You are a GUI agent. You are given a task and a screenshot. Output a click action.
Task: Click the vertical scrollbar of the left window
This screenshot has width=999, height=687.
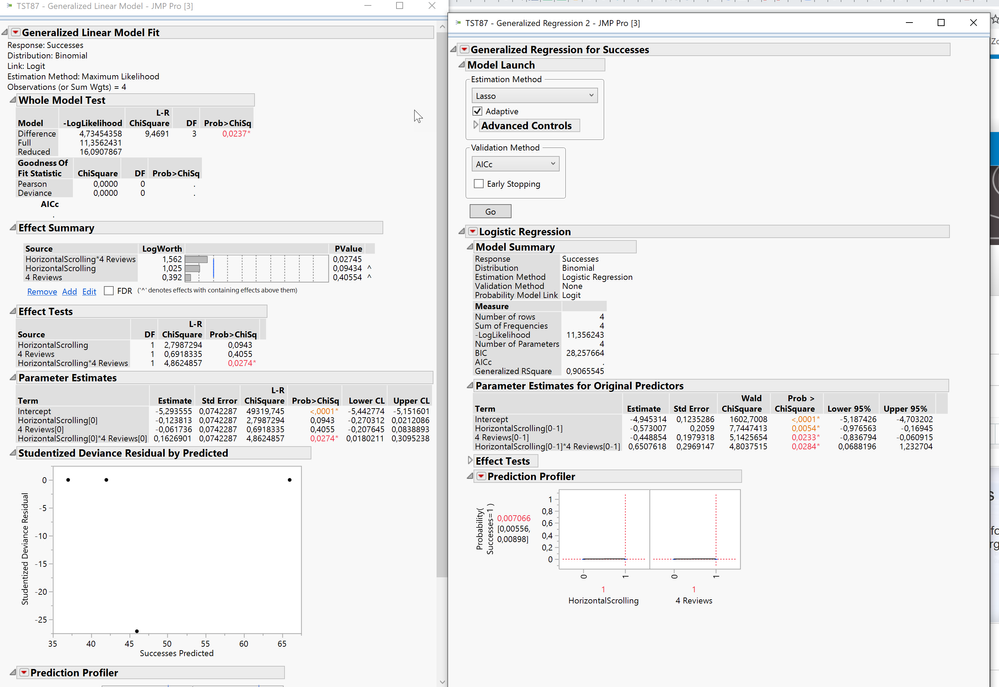[443, 300]
